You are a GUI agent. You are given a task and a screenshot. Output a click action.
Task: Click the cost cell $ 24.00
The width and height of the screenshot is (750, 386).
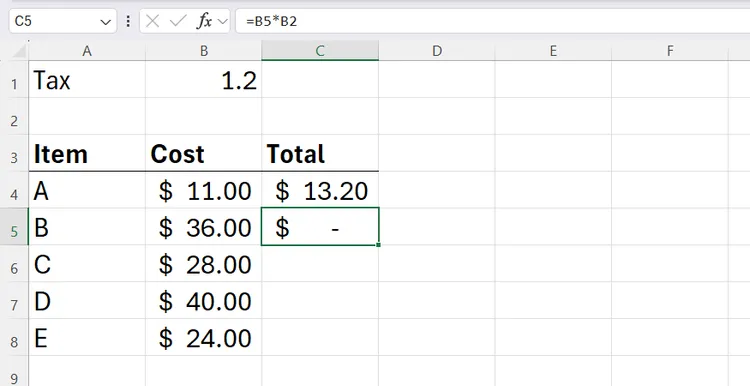coord(204,337)
